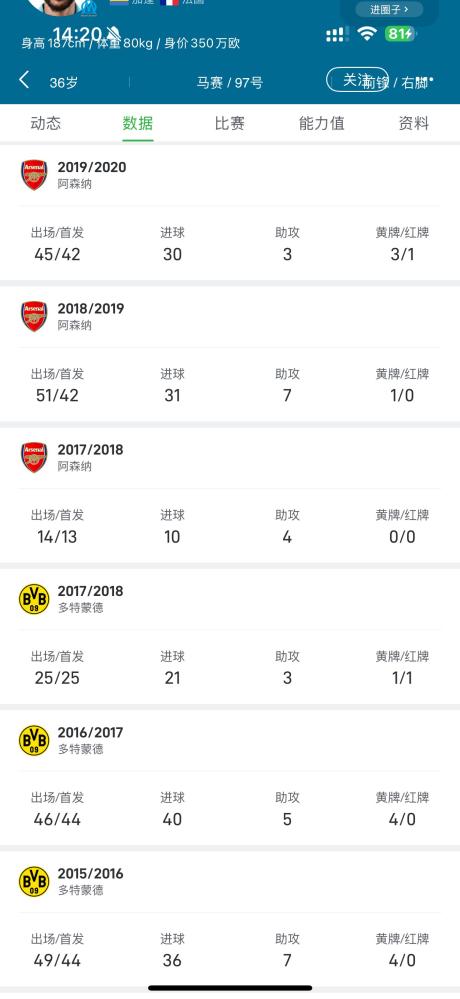The height and width of the screenshot is (999, 460).
Task: Open the 资料 tab
Action: coord(414,124)
